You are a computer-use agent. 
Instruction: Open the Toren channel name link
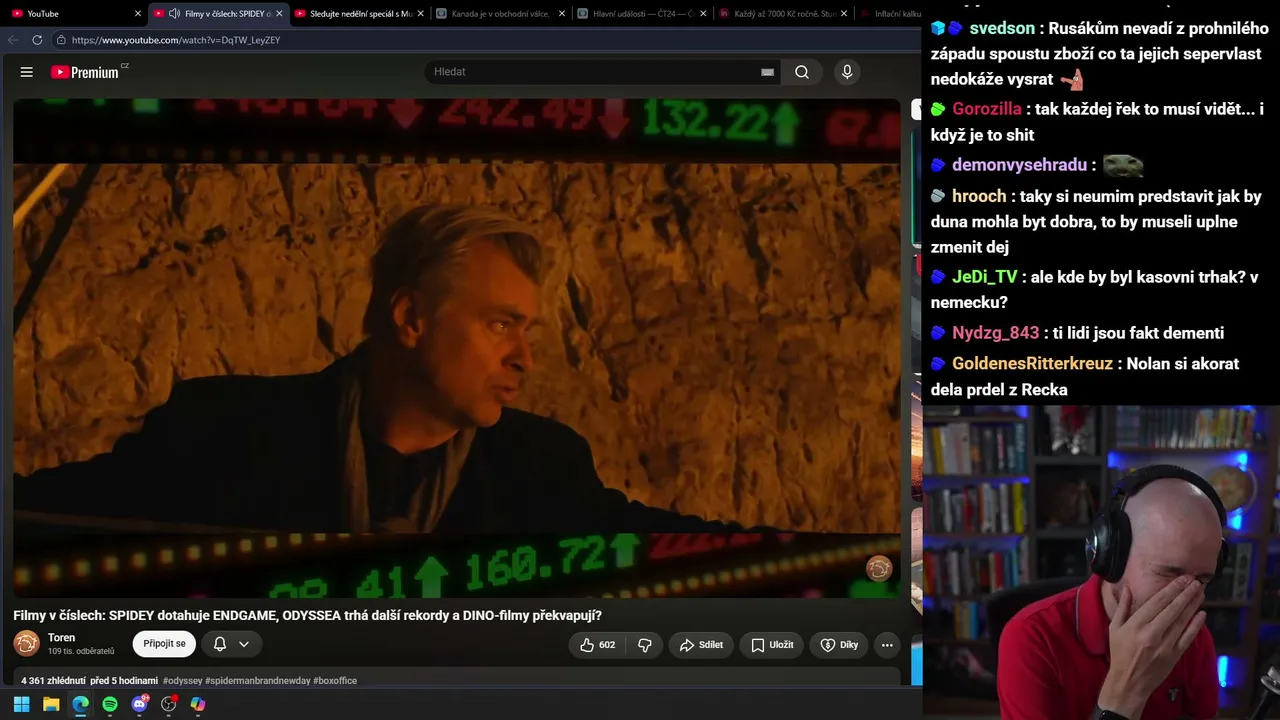tap(61, 638)
